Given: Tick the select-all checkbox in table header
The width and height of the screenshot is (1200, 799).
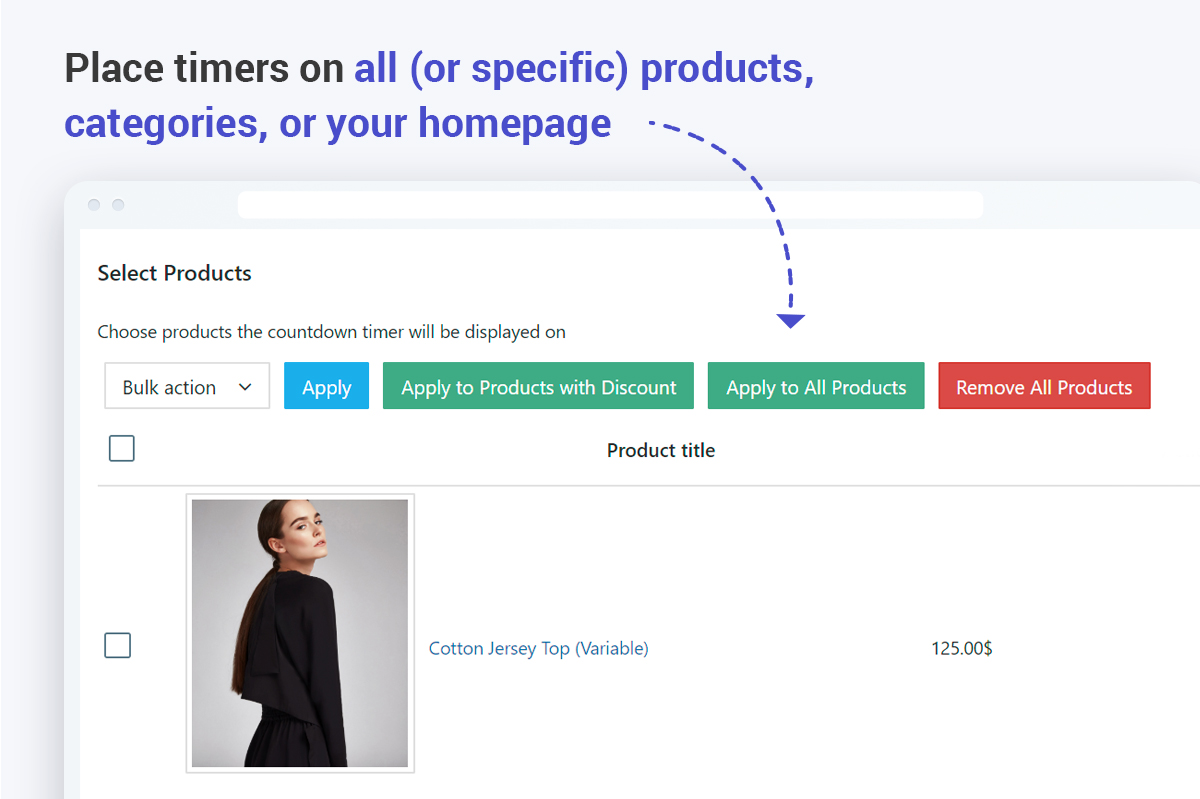Looking at the screenshot, I should [x=122, y=449].
